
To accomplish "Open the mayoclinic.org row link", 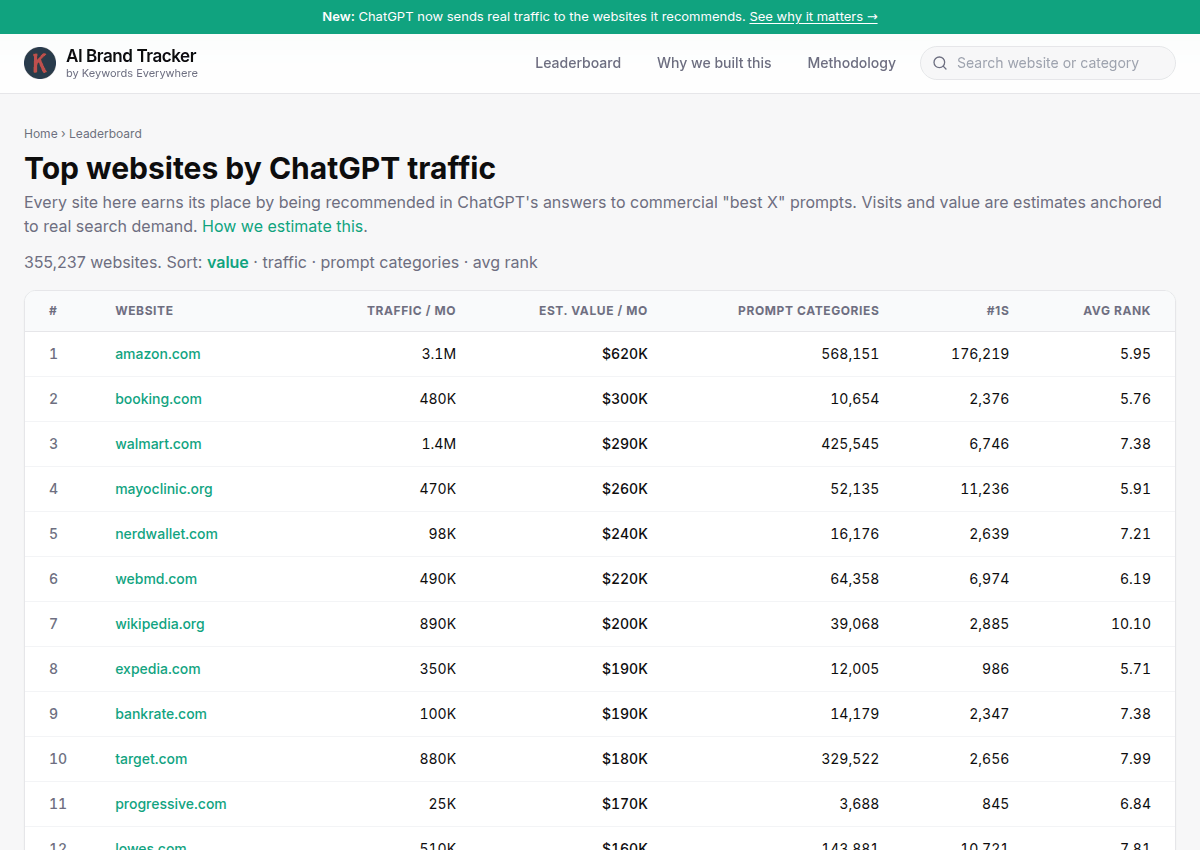I will 164,489.
